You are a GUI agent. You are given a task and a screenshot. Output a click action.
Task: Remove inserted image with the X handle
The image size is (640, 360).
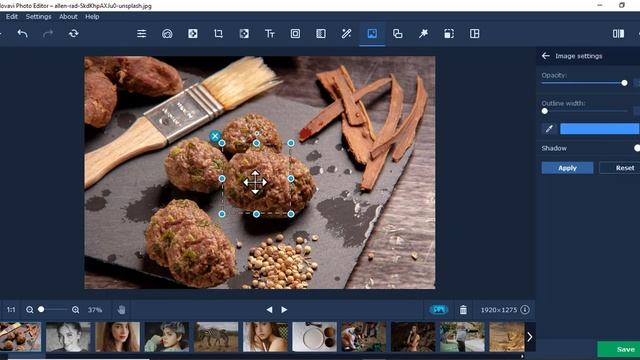(215, 136)
